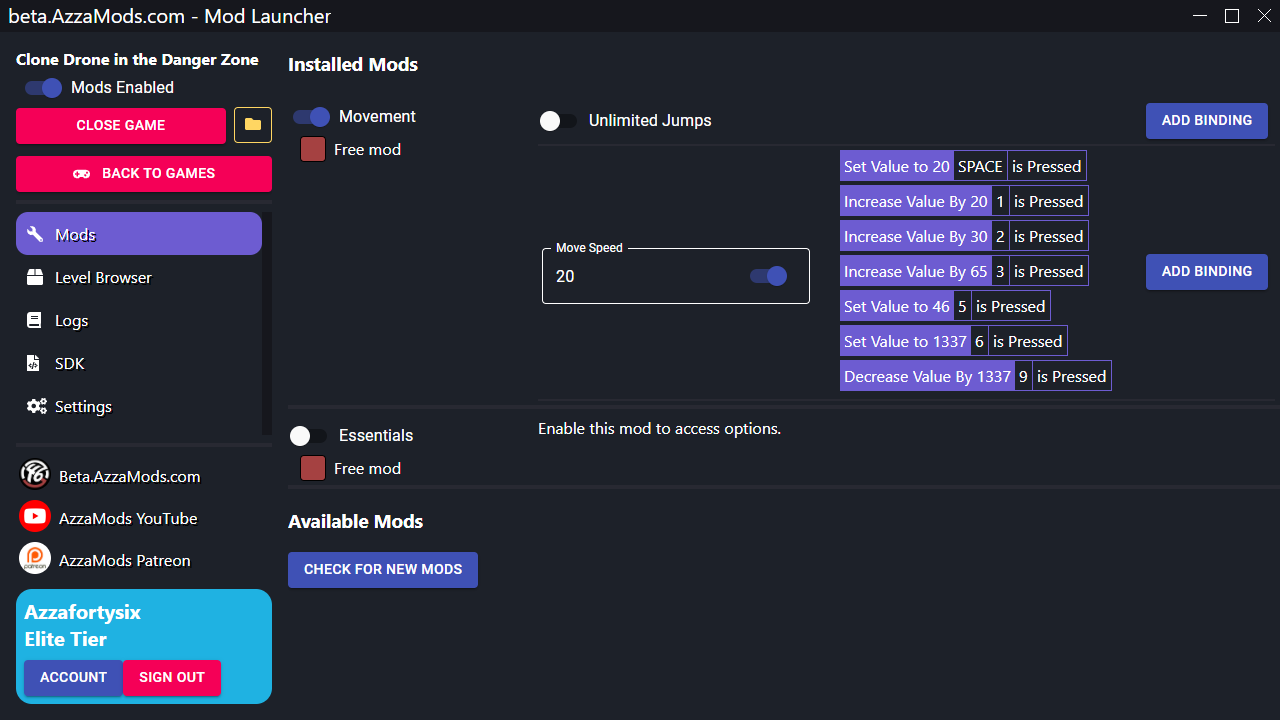Click the Available Mods heading

(355, 521)
